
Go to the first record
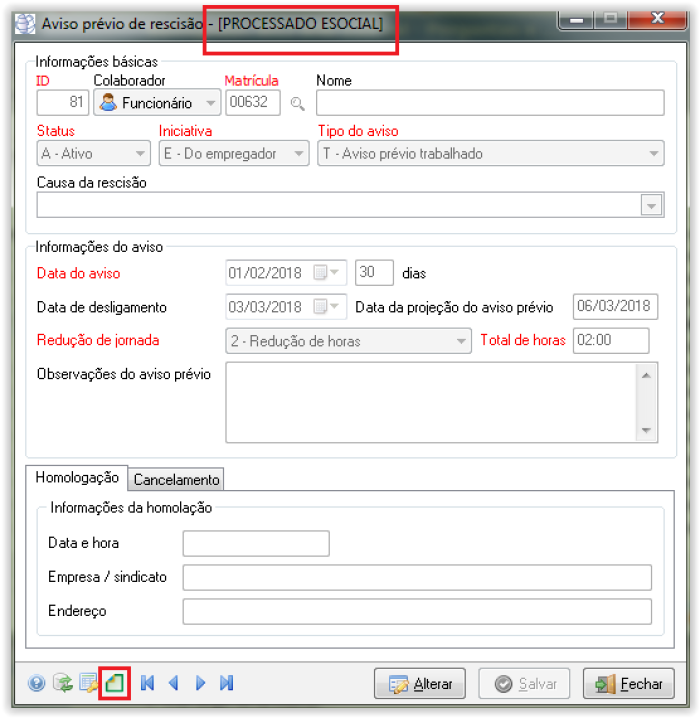tap(148, 684)
